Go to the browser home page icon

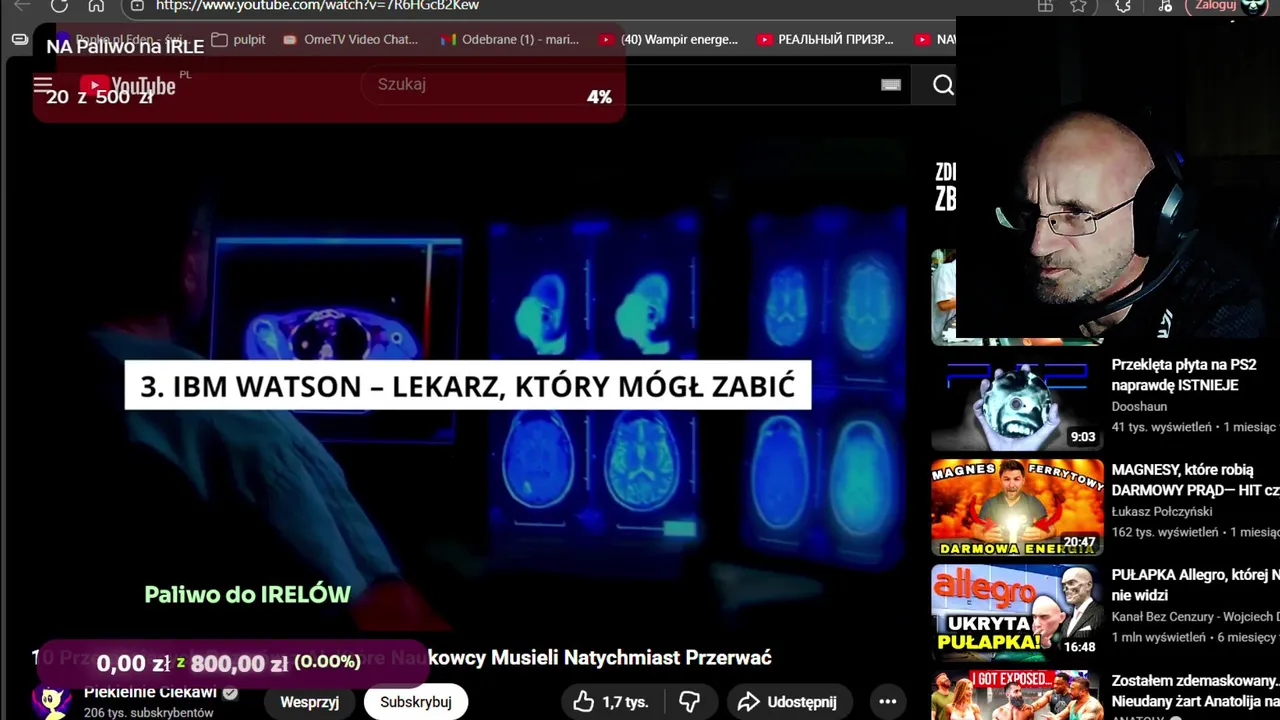click(96, 5)
